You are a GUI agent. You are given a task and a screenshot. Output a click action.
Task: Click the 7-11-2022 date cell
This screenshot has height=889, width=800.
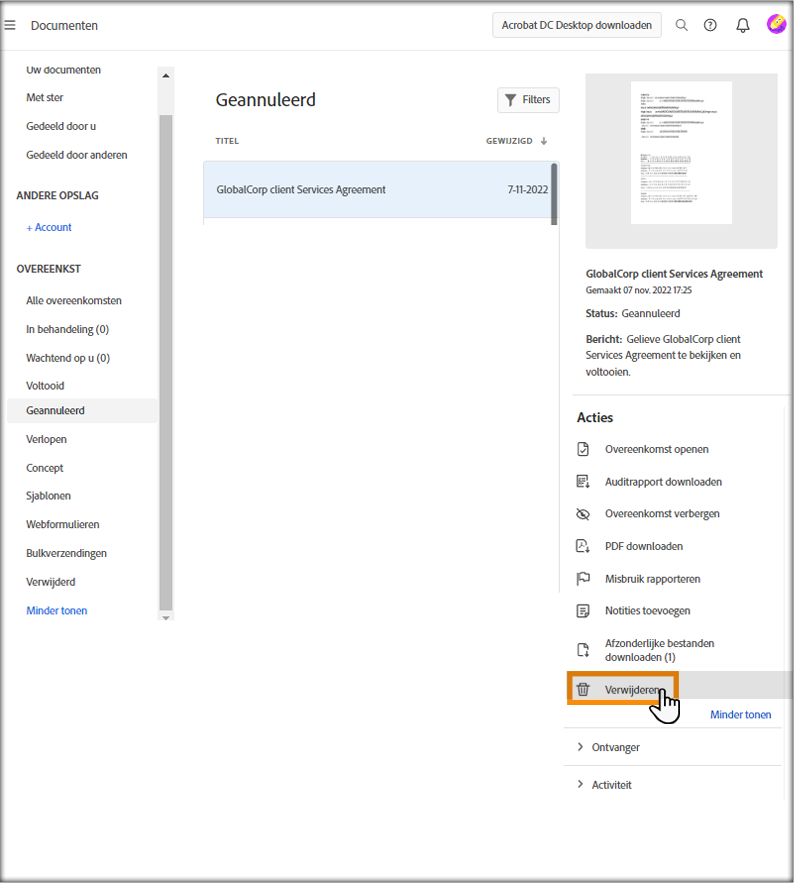pos(528,190)
